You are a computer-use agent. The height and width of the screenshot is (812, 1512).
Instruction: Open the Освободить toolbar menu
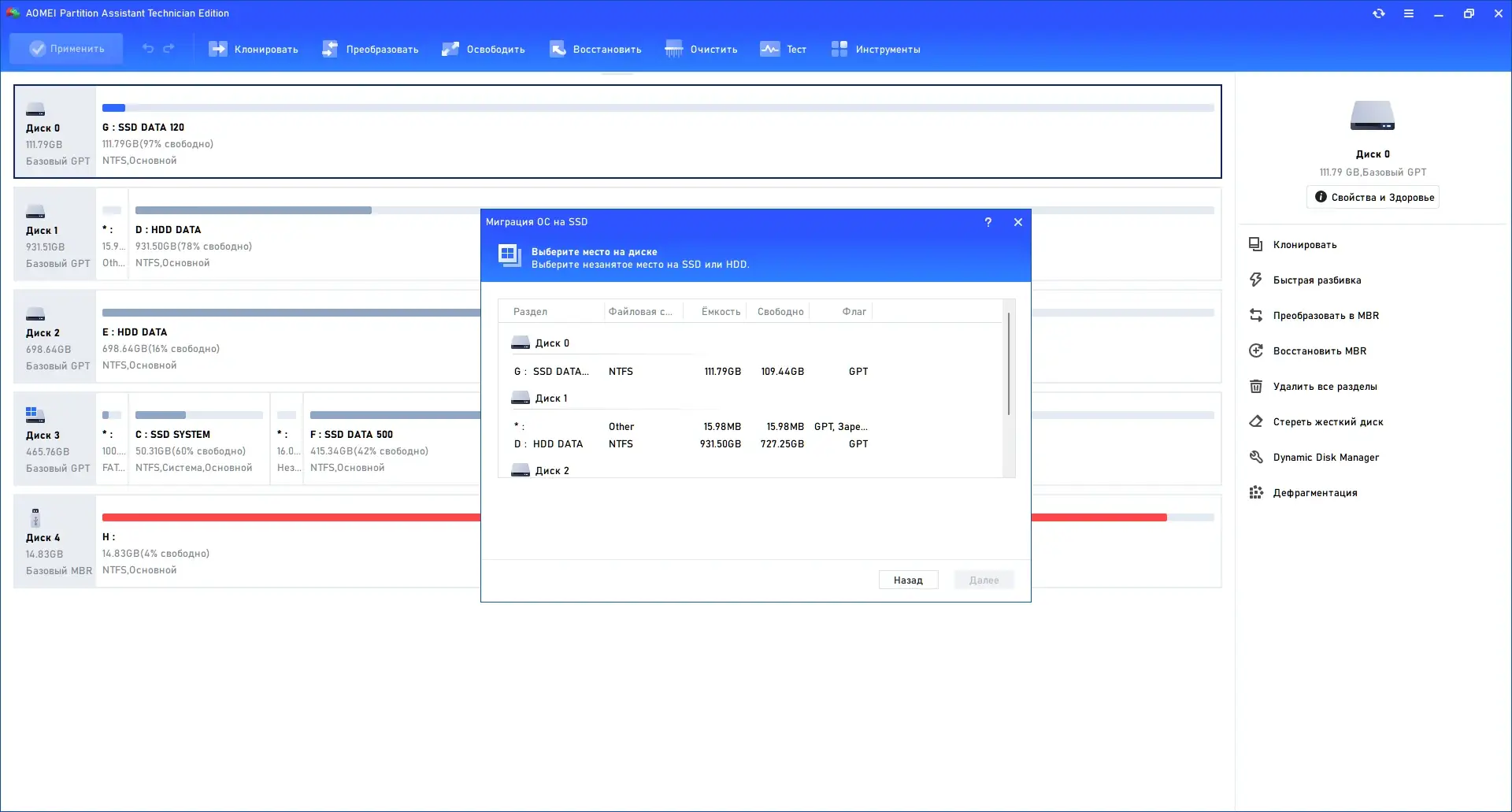coord(484,49)
